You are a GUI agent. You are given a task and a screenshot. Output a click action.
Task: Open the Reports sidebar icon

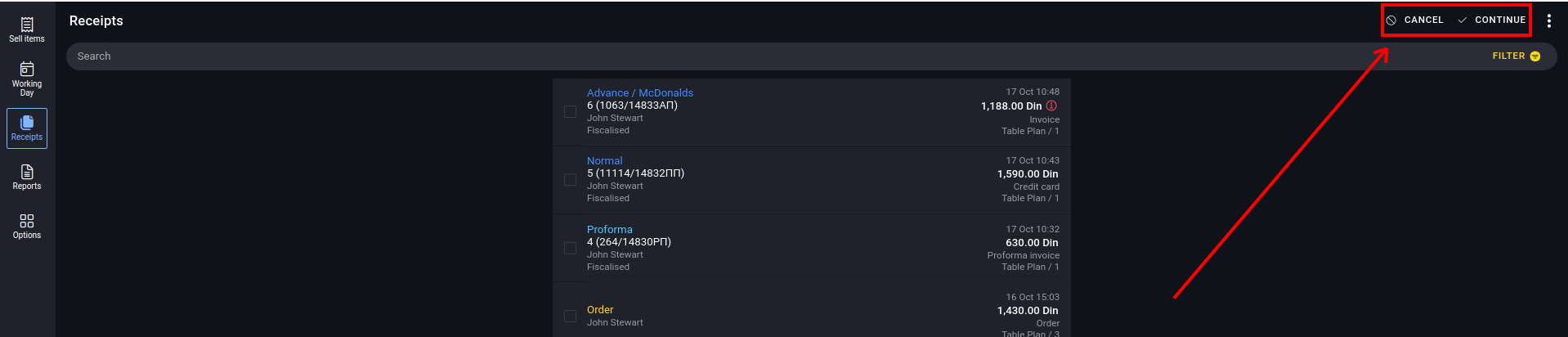[x=27, y=172]
